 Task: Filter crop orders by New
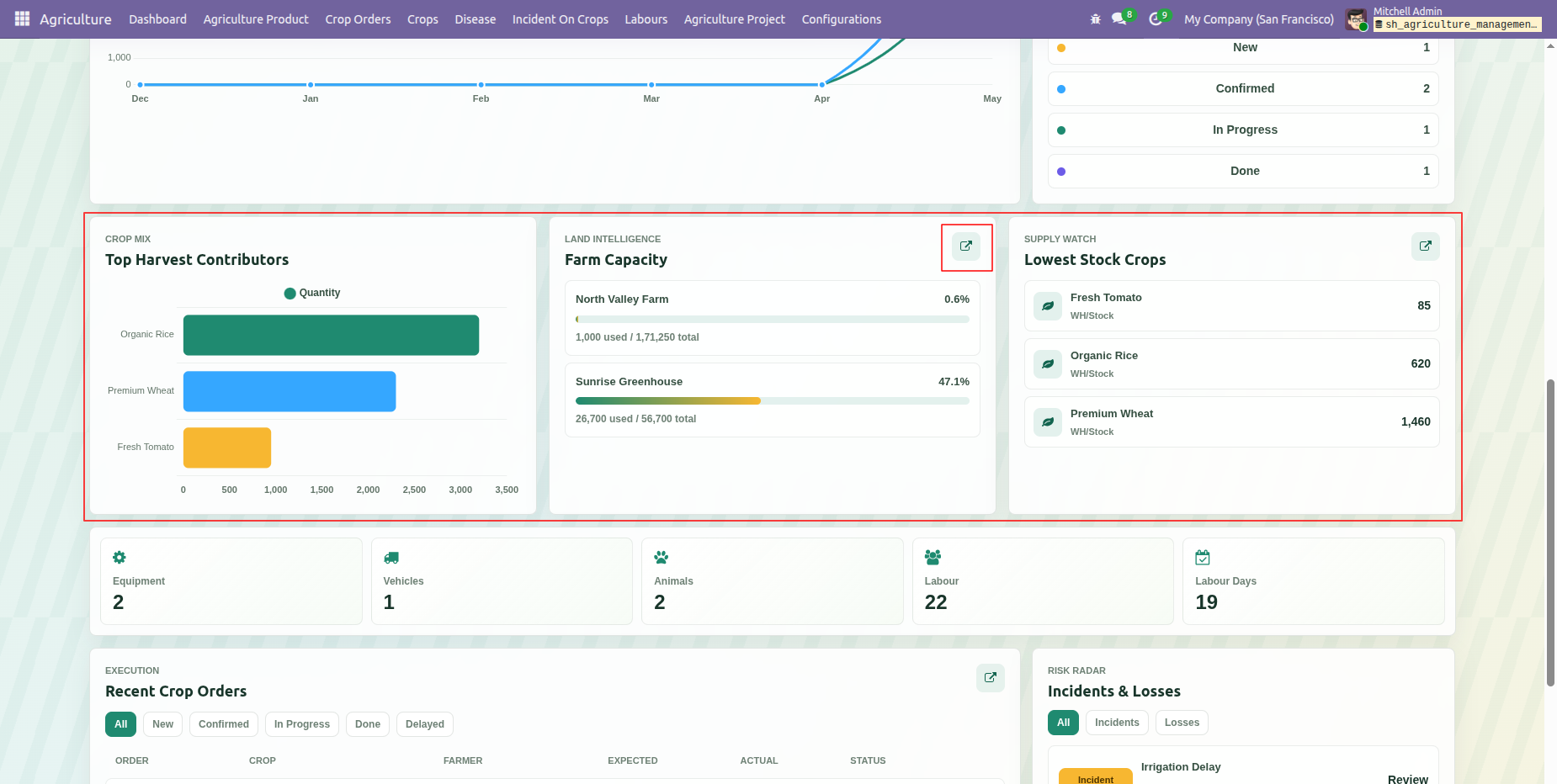tap(163, 724)
